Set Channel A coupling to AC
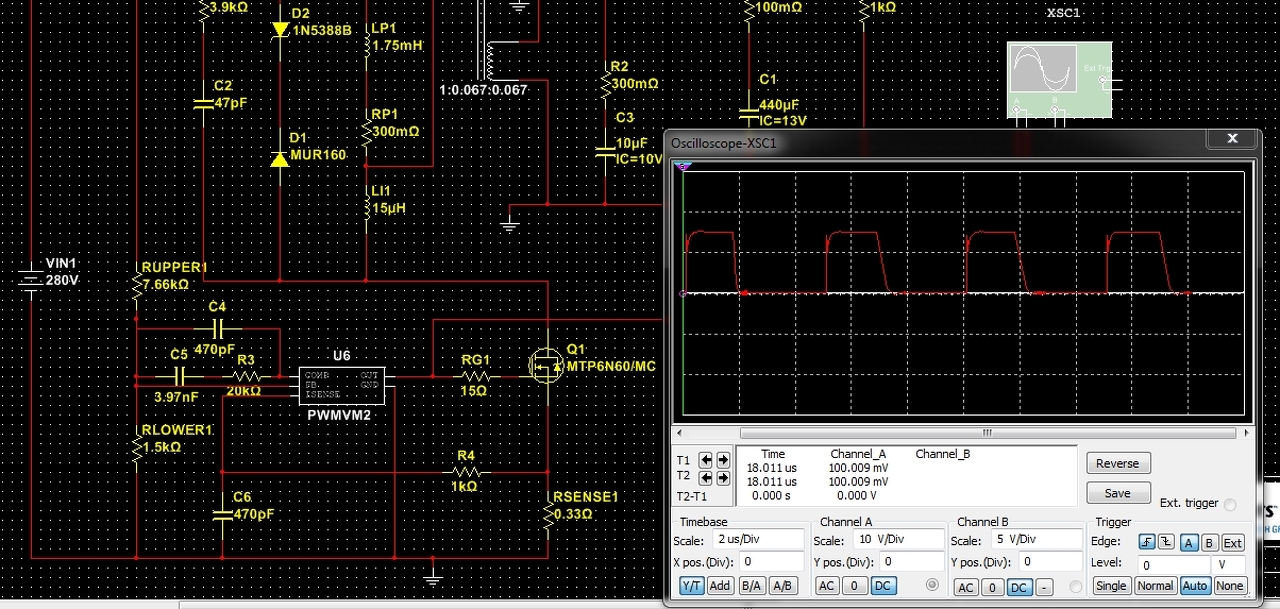Image resolution: width=1280 pixels, height=609 pixels. pos(829,586)
